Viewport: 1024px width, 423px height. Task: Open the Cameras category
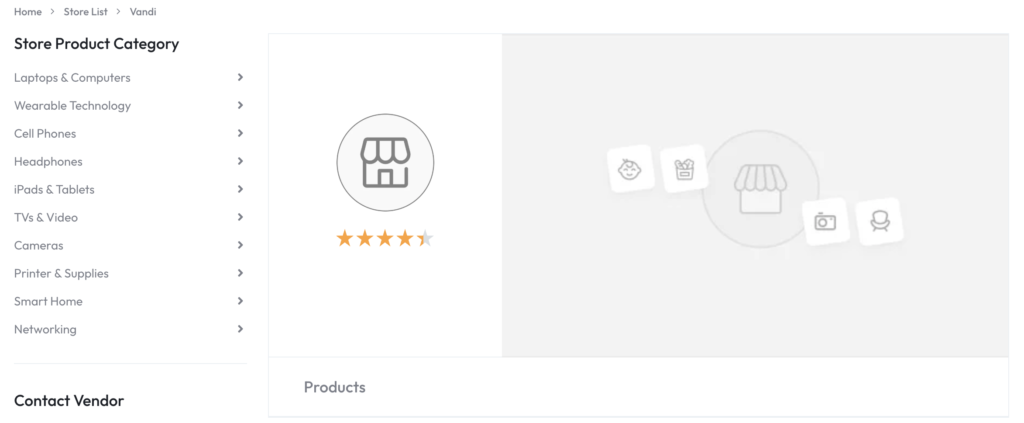point(38,245)
